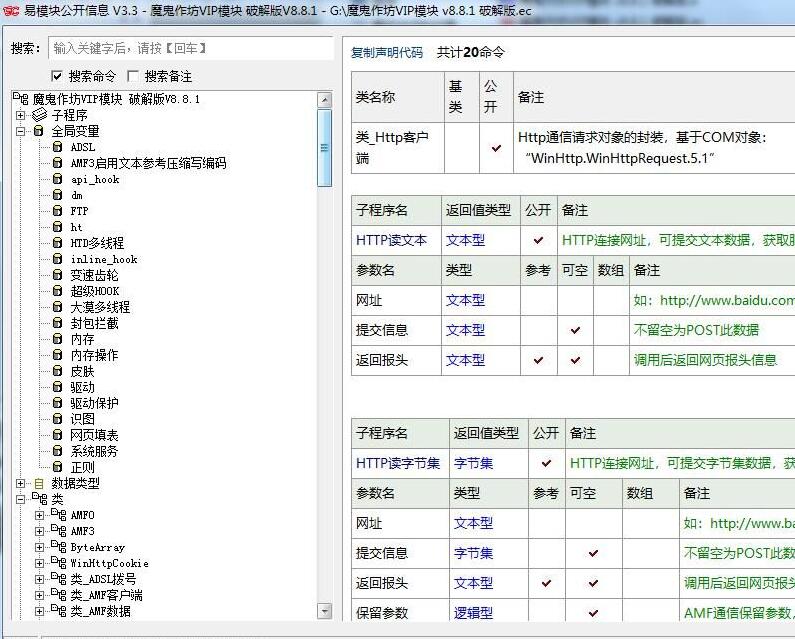Click the 正则 variable icon

[57, 467]
